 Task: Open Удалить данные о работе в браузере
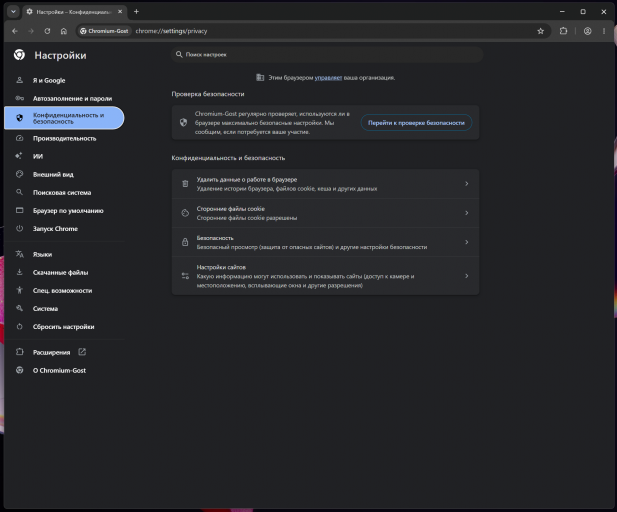(325, 184)
